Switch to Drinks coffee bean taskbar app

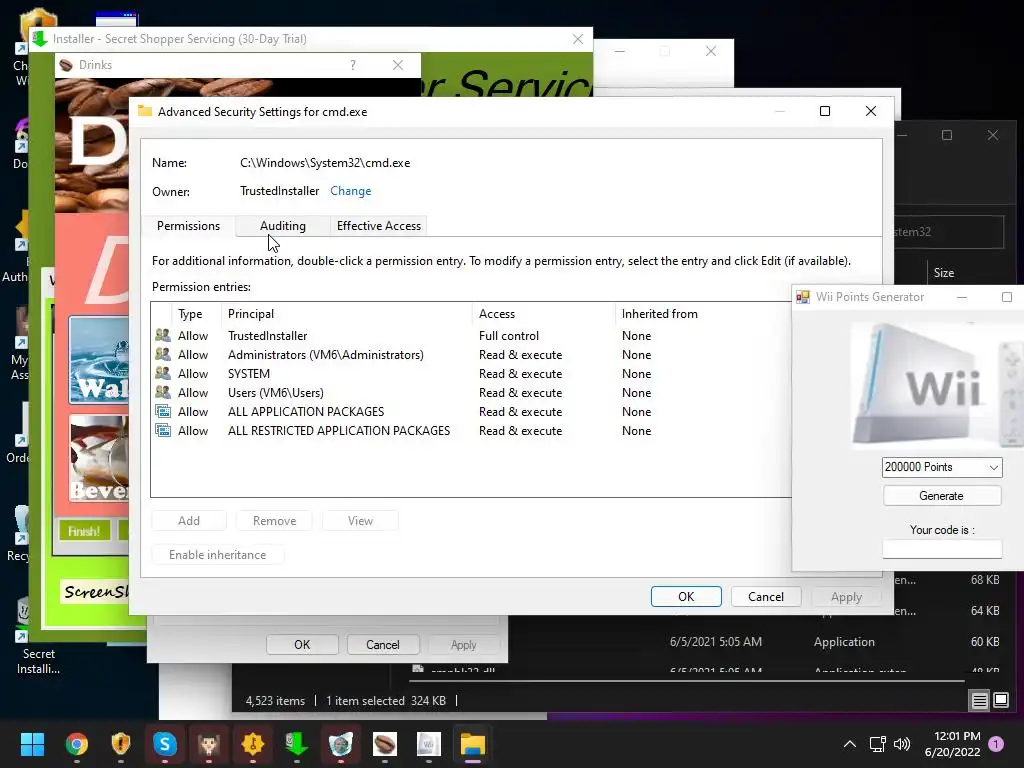385,744
